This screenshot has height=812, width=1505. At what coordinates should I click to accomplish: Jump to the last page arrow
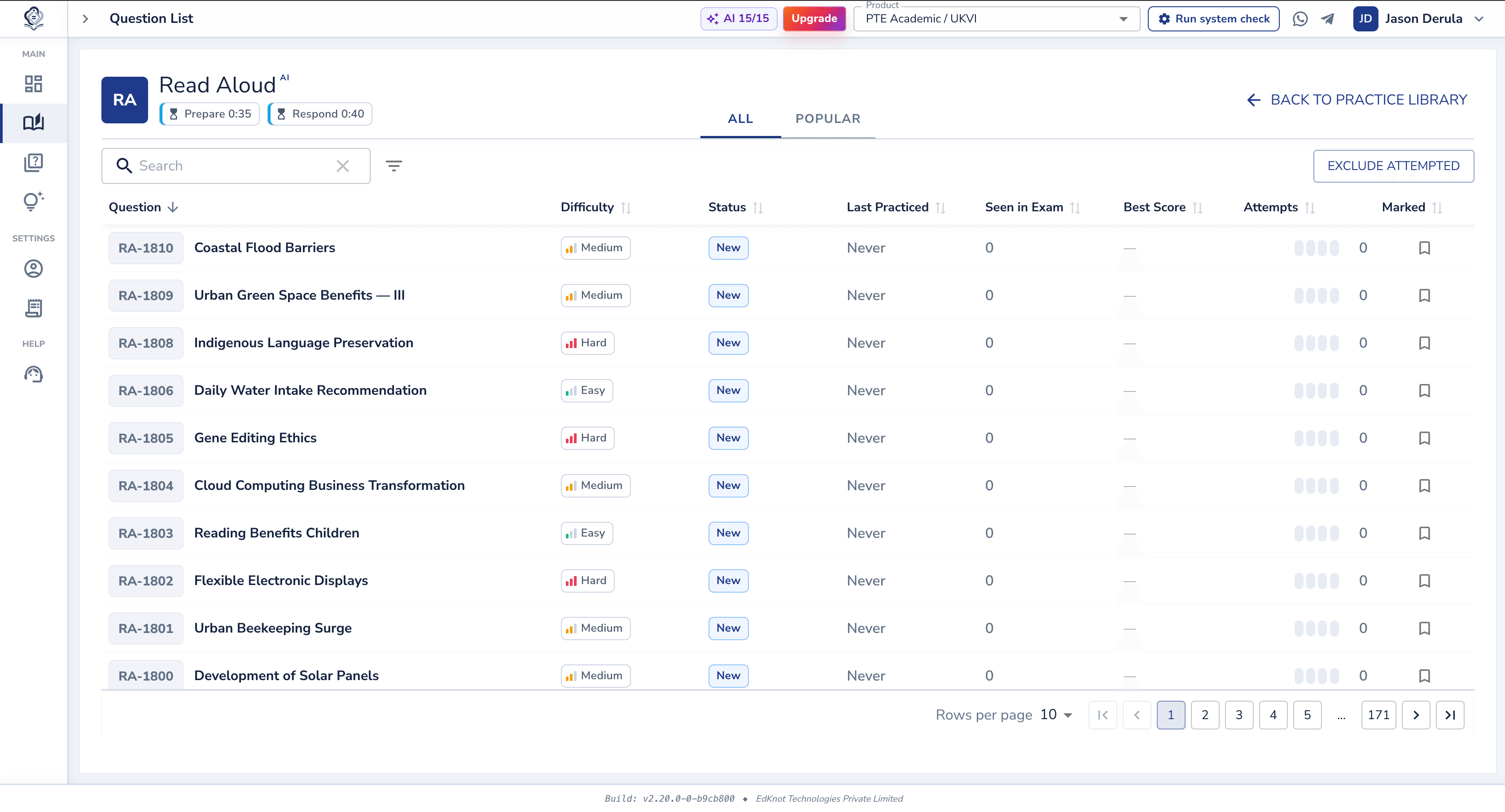(1450, 715)
